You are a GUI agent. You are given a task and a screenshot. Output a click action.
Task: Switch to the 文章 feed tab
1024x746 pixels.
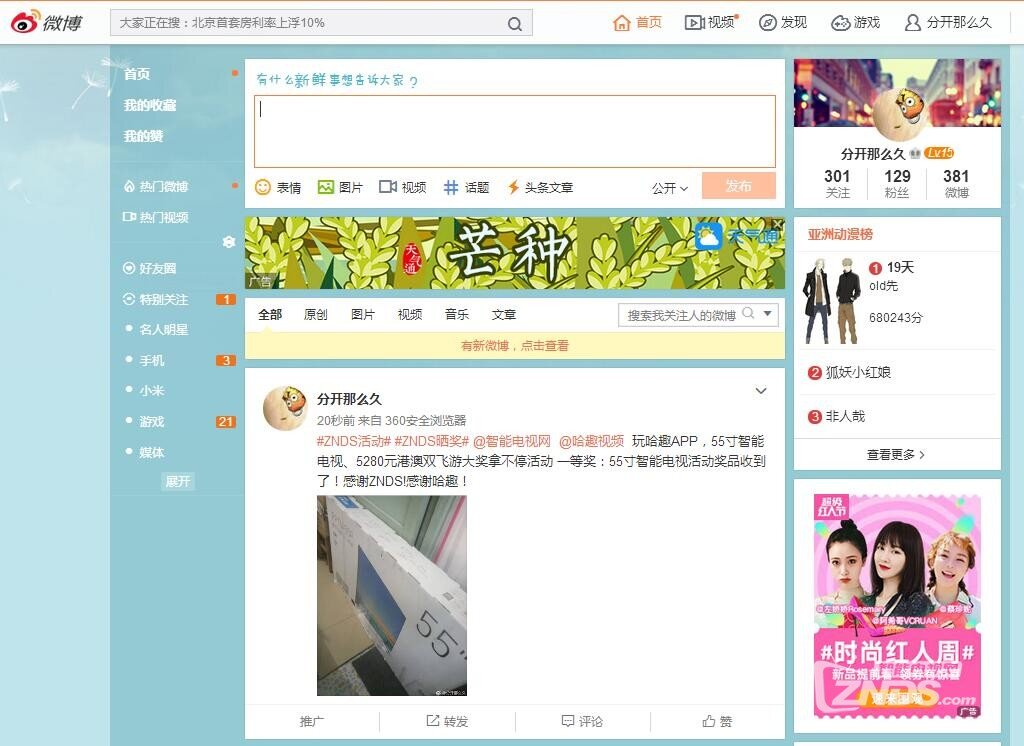504,315
